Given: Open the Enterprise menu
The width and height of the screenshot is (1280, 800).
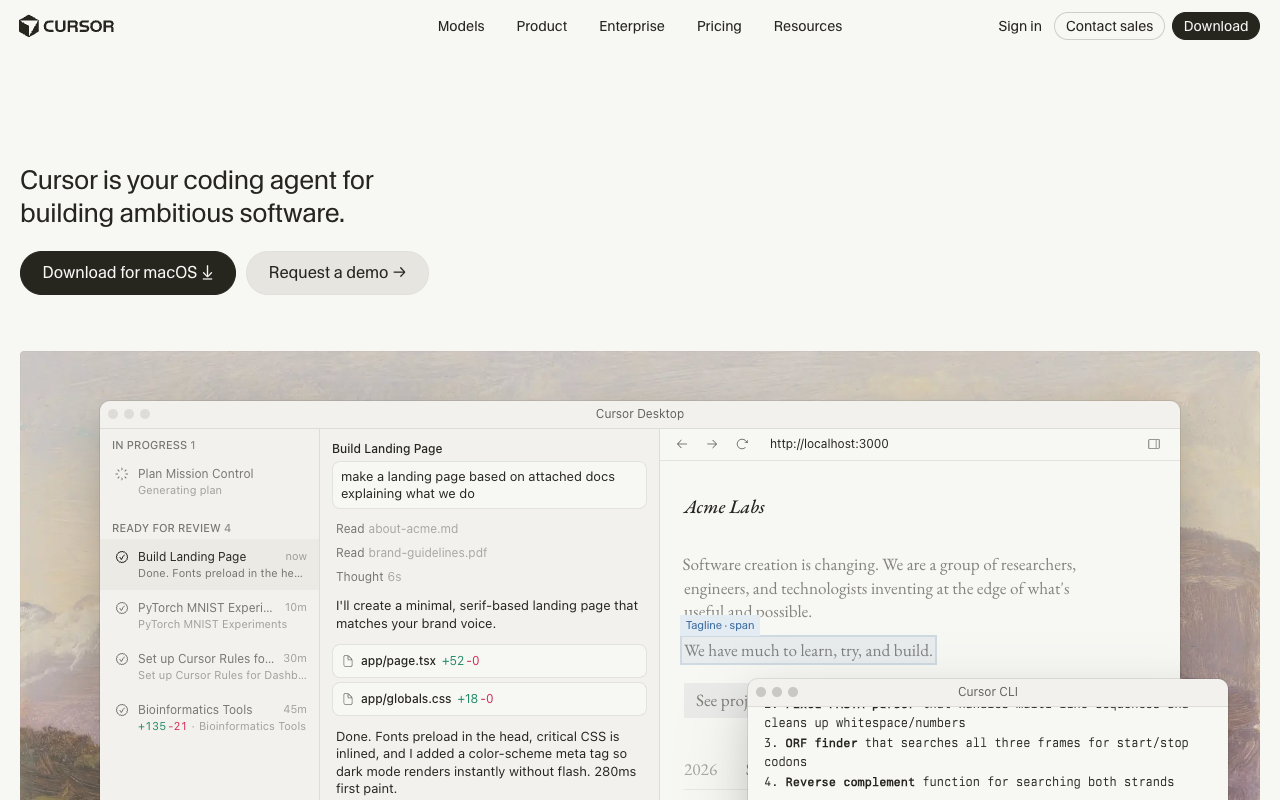Looking at the screenshot, I should [x=632, y=26].
